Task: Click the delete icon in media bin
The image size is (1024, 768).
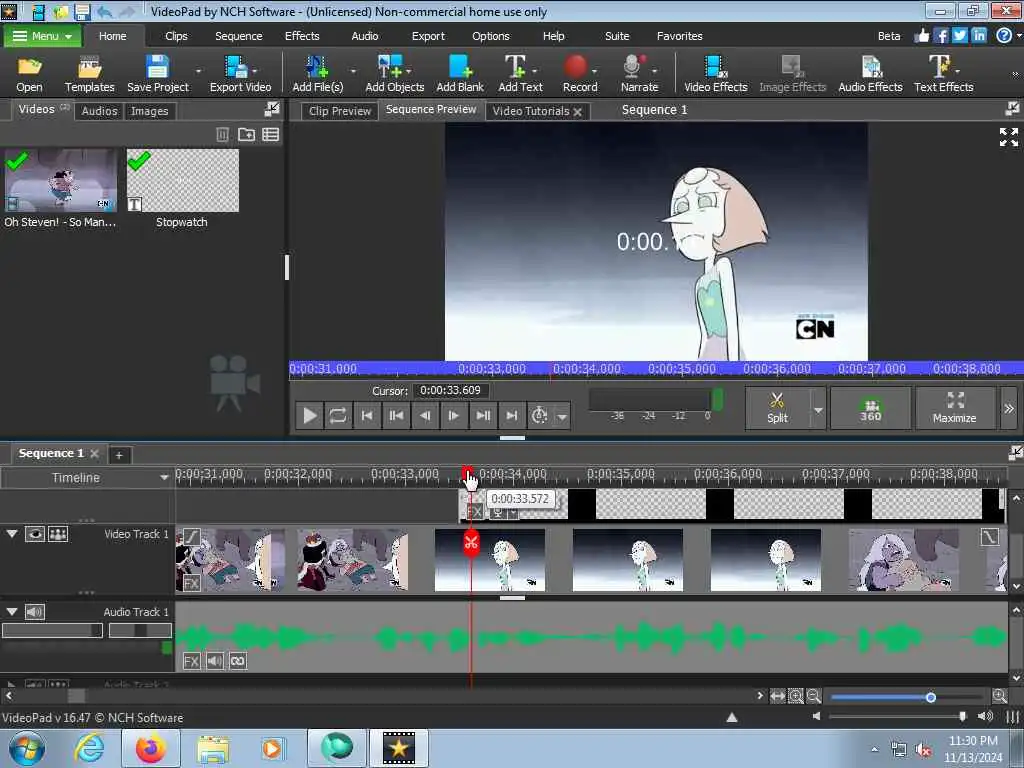Action: pos(222,135)
